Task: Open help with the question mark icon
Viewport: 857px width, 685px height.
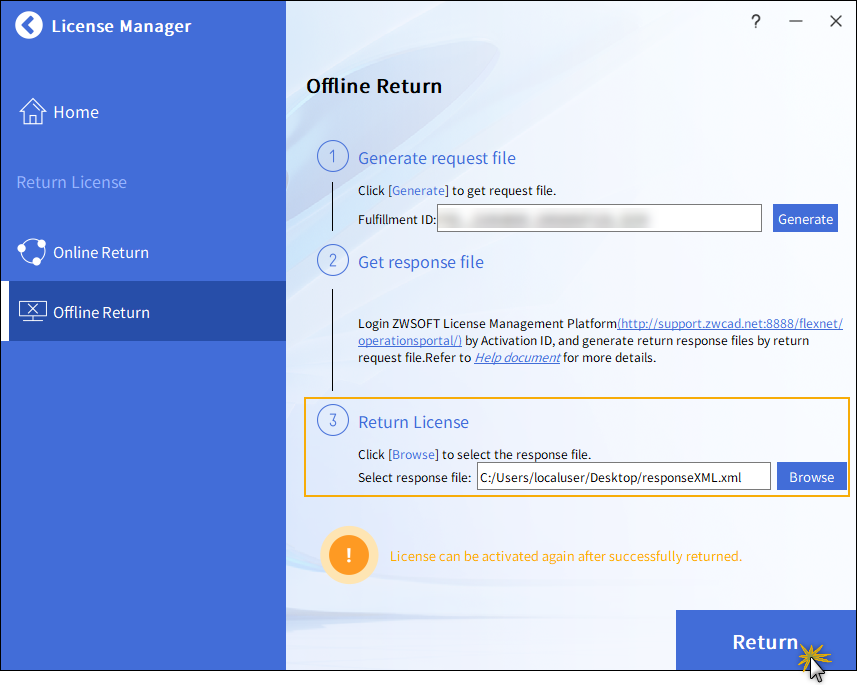Action: 756,22
